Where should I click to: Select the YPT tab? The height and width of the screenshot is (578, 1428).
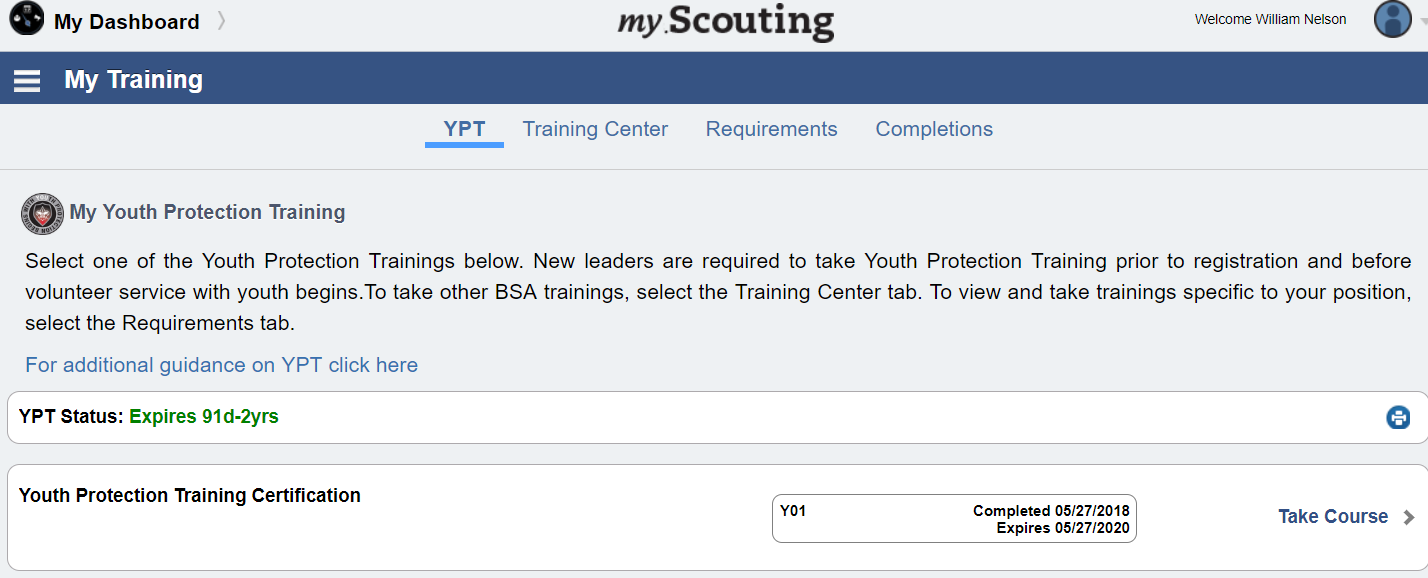[464, 129]
